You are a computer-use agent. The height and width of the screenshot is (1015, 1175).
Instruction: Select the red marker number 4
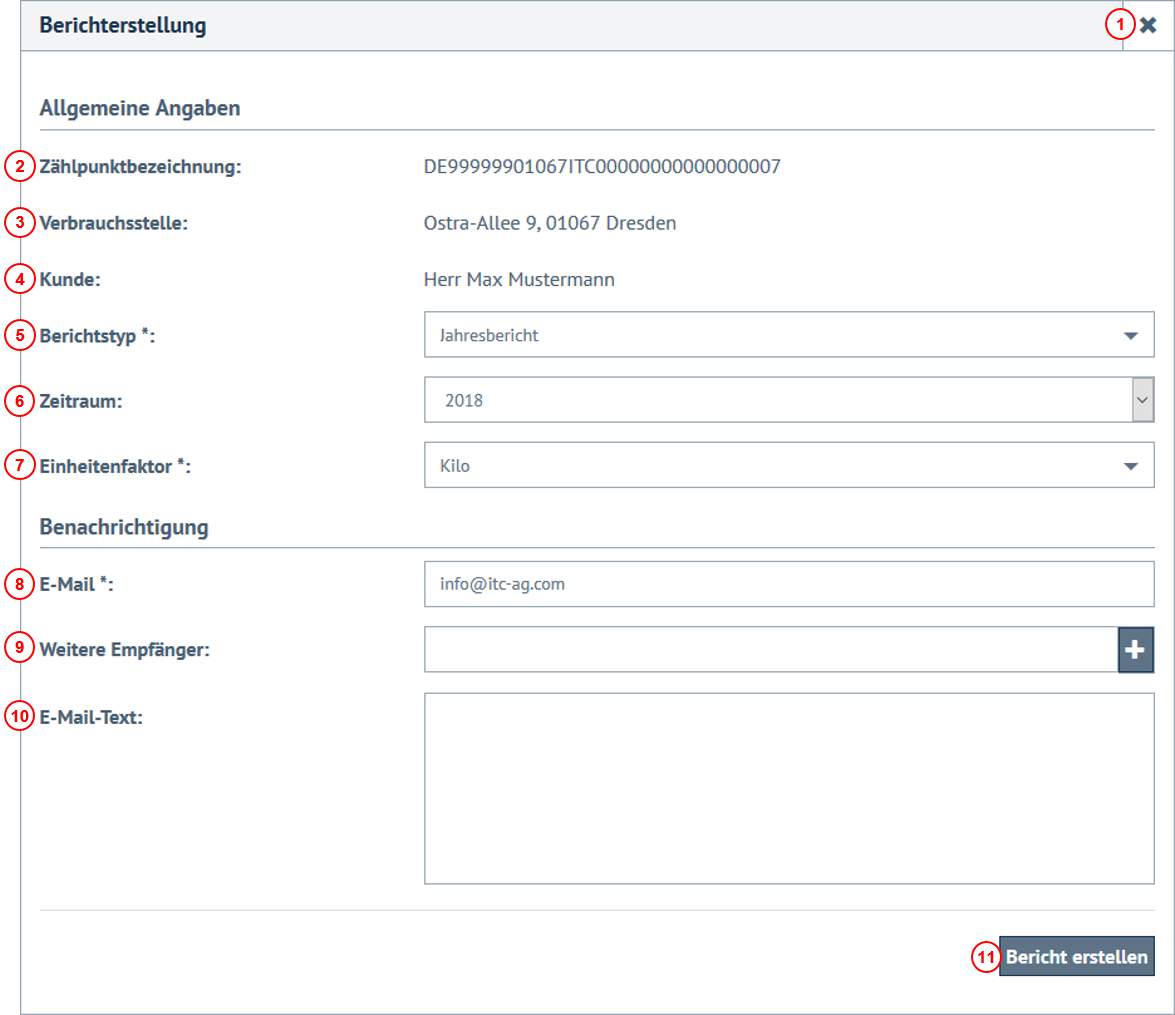[x=20, y=280]
